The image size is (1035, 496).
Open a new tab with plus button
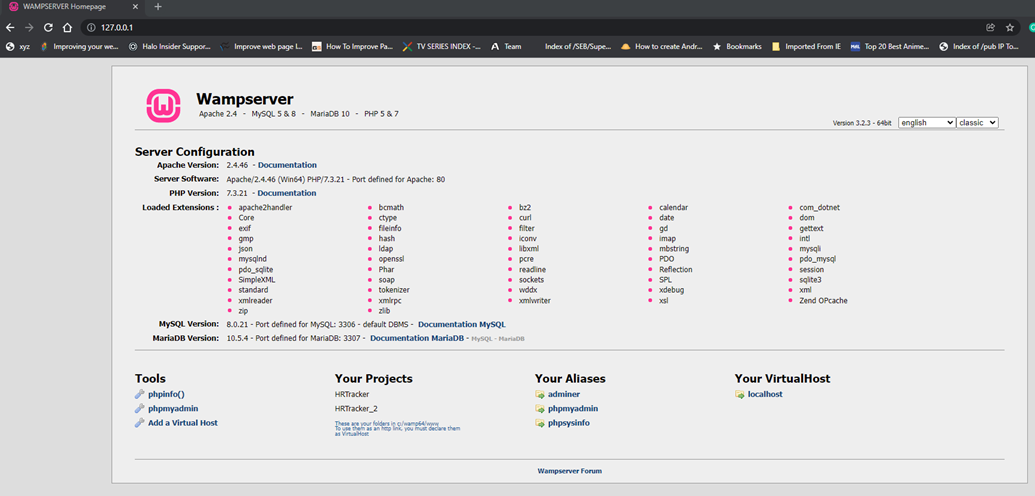[x=158, y=7]
